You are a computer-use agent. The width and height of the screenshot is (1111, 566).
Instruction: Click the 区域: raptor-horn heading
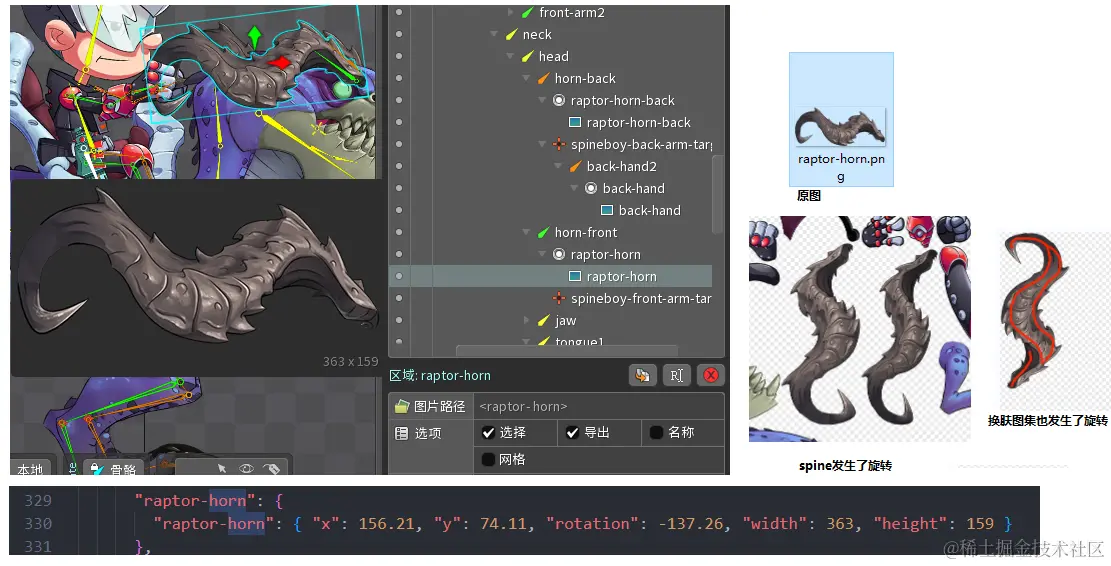[440, 375]
